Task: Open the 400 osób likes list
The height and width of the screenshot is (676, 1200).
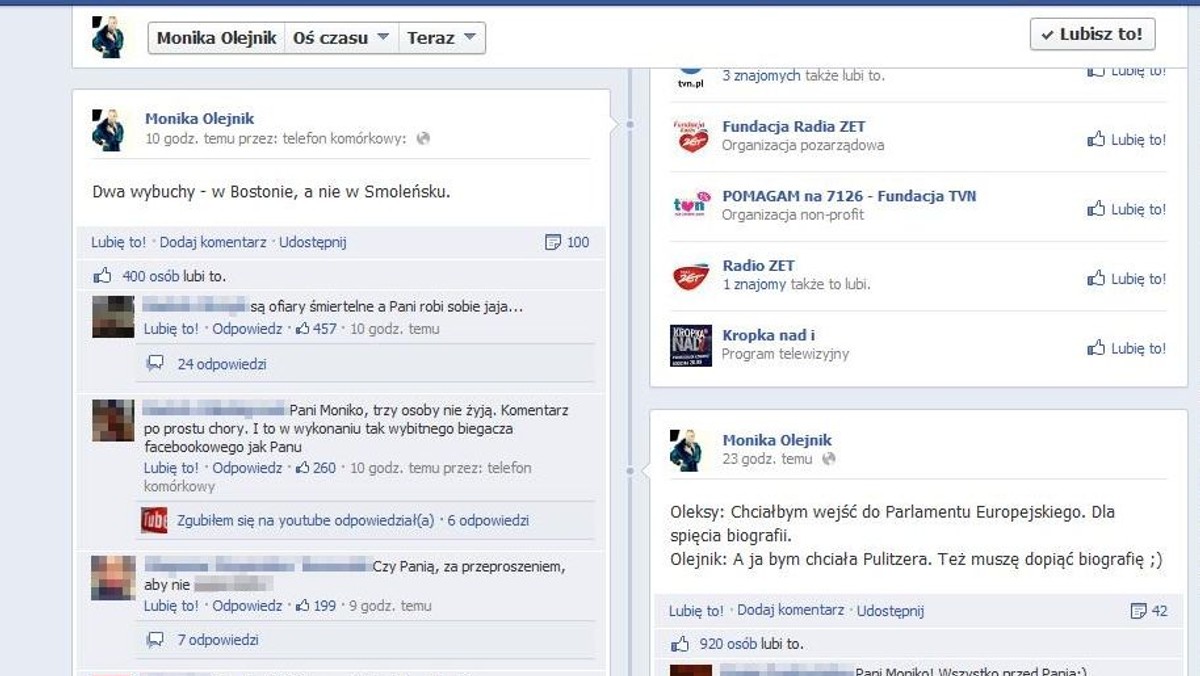Action: click(150, 276)
